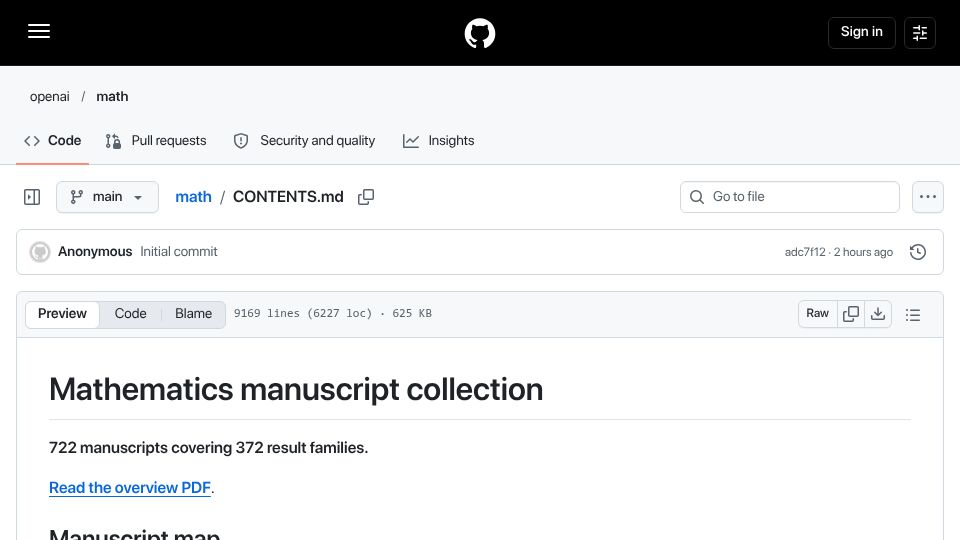Navigate to math folder in breadcrumb
Screen dimensions: 960x540
(x=193, y=197)
